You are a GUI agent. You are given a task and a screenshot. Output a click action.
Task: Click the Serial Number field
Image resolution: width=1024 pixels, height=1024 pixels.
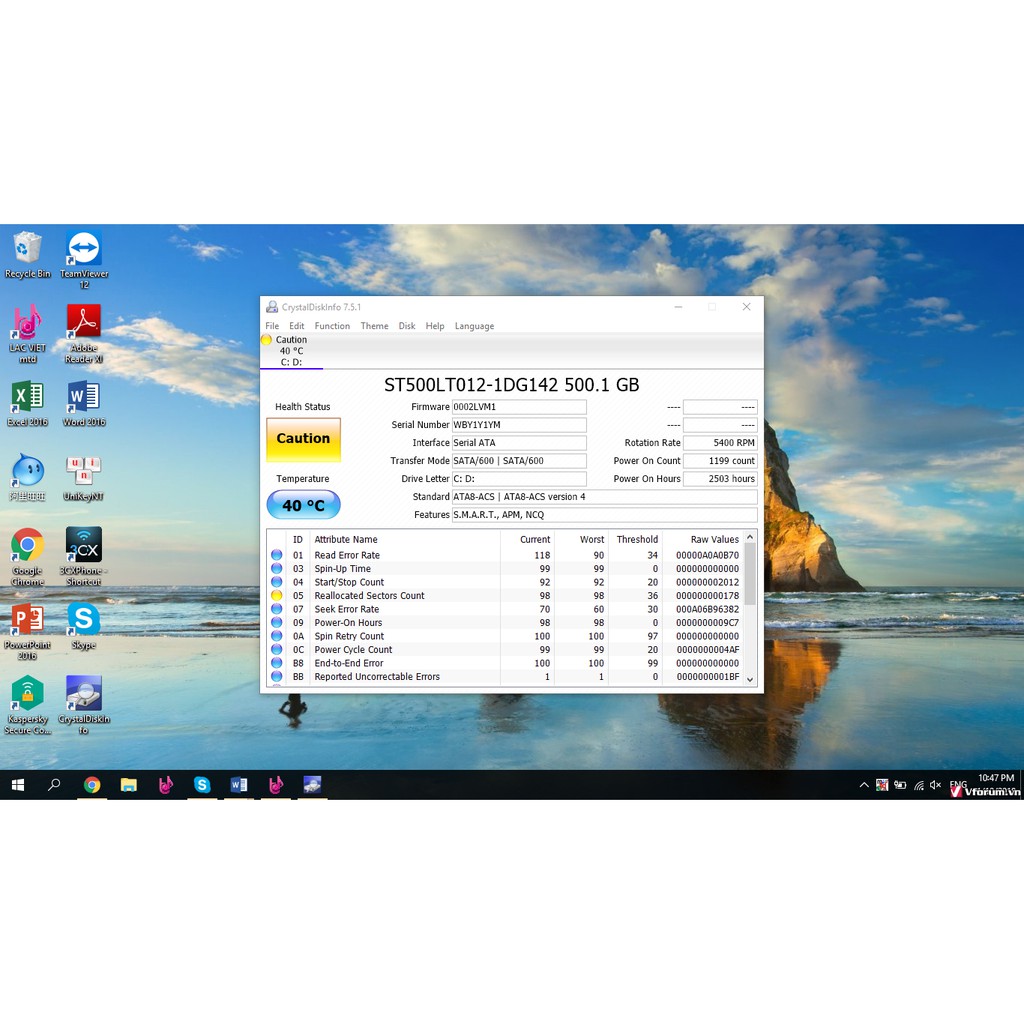(x=518, y=425)
